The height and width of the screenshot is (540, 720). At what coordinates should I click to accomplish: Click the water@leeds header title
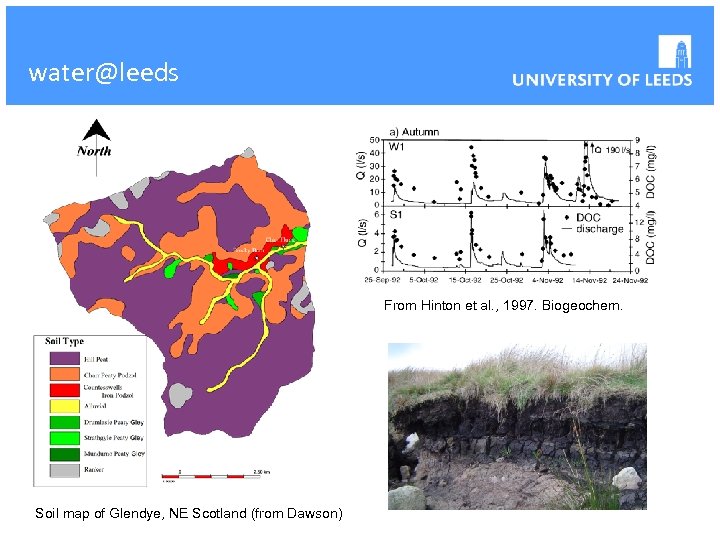pyautogui.click(x=103, y=73)
